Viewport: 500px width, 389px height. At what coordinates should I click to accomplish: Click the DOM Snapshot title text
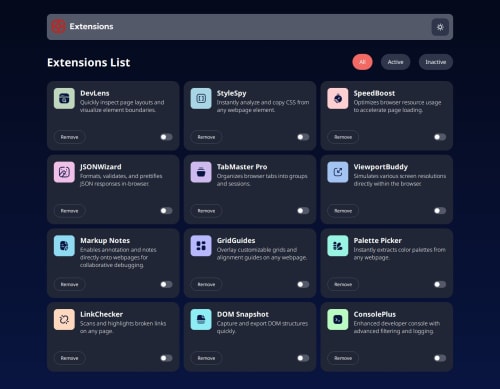(x=243, y=314)
